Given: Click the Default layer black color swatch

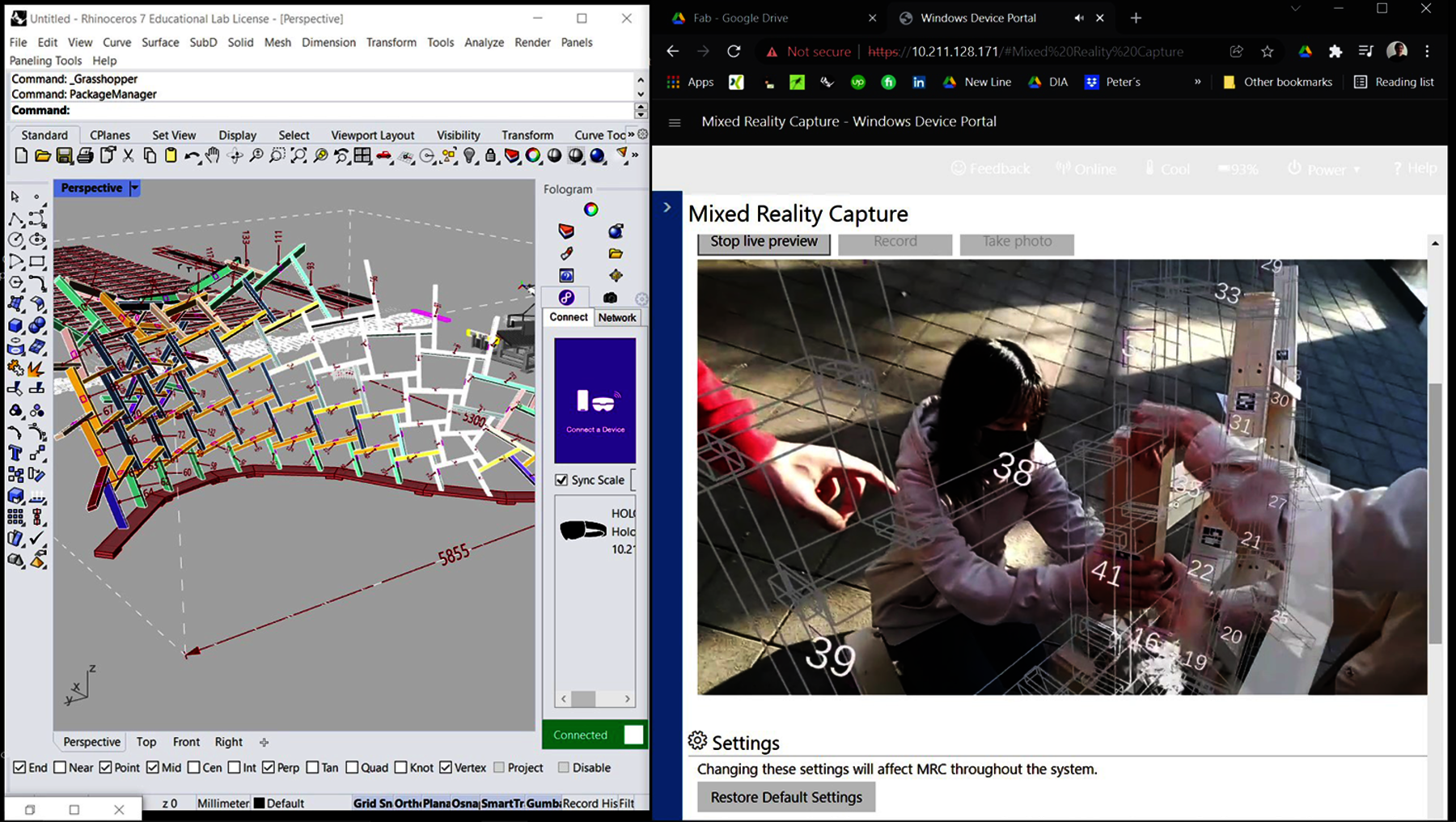Looking at the screenshot, I should (260, 803).
